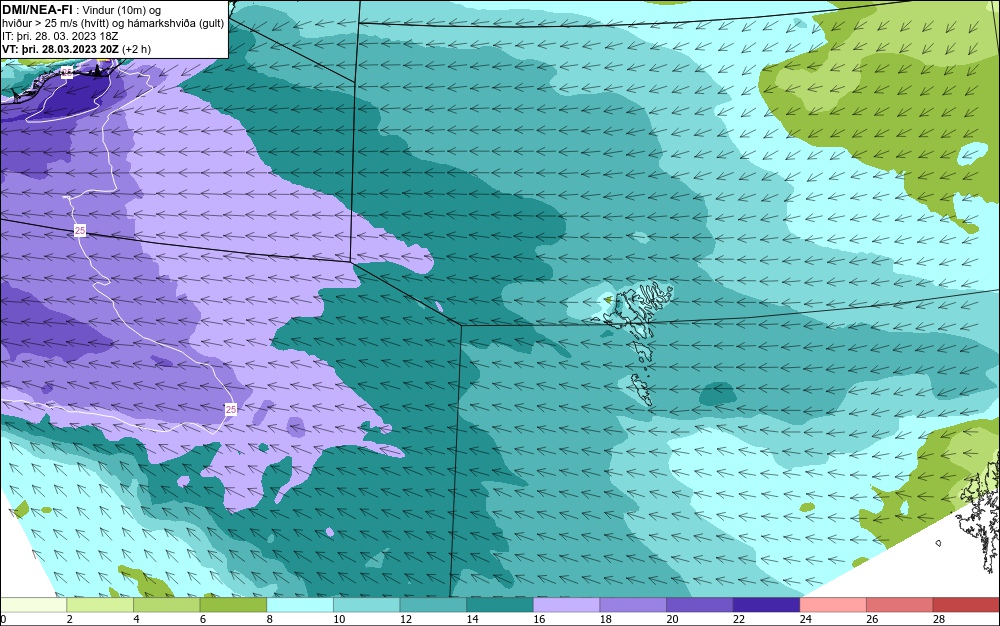The image size is (1000, 626).
Task: Click the olive green 6–8 m/s legend swatch
Action: pos(233,605)
